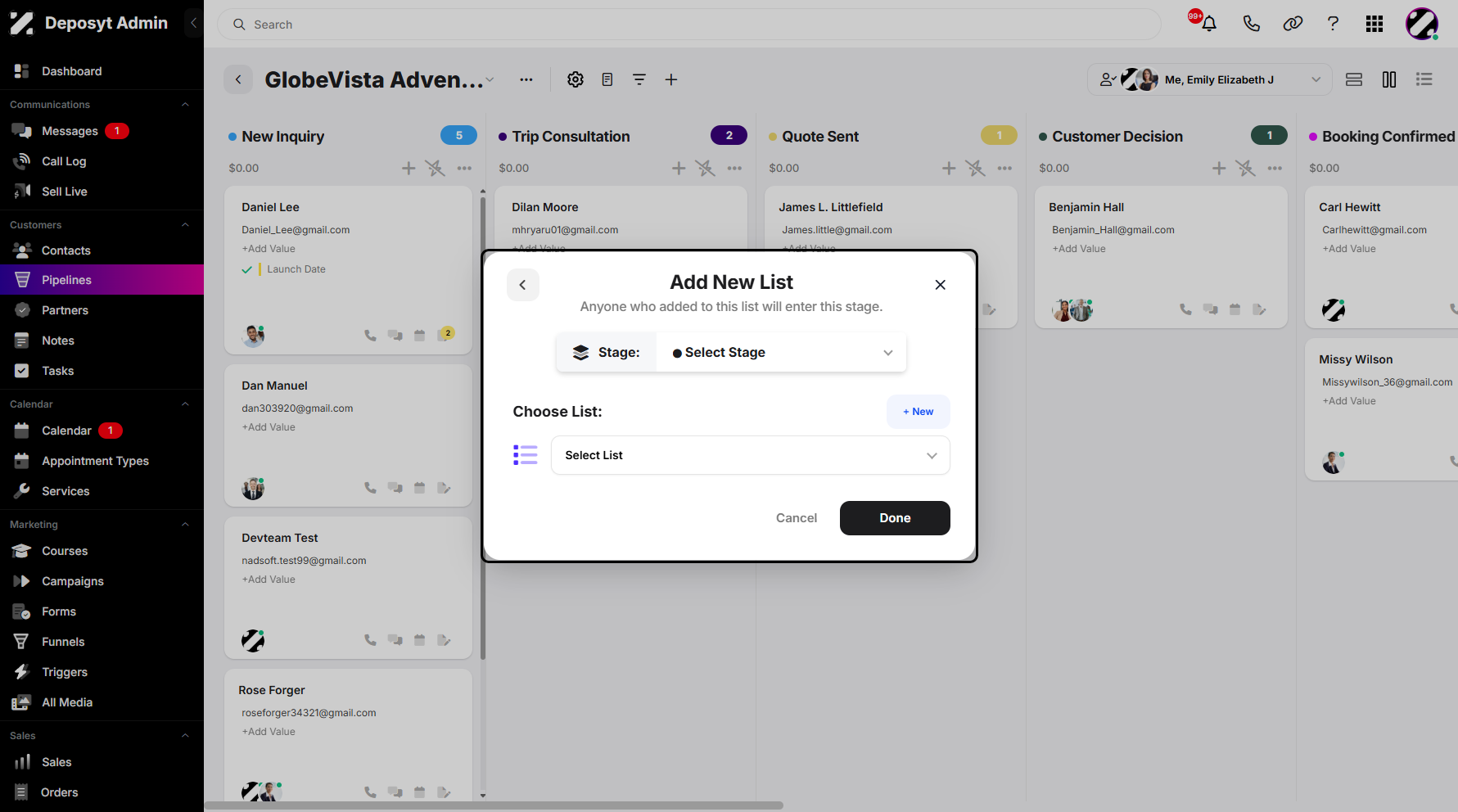Open notifications bell icon
Image resolution: width=1458 pixels, height=812 pixels.
click(1208, 24)
